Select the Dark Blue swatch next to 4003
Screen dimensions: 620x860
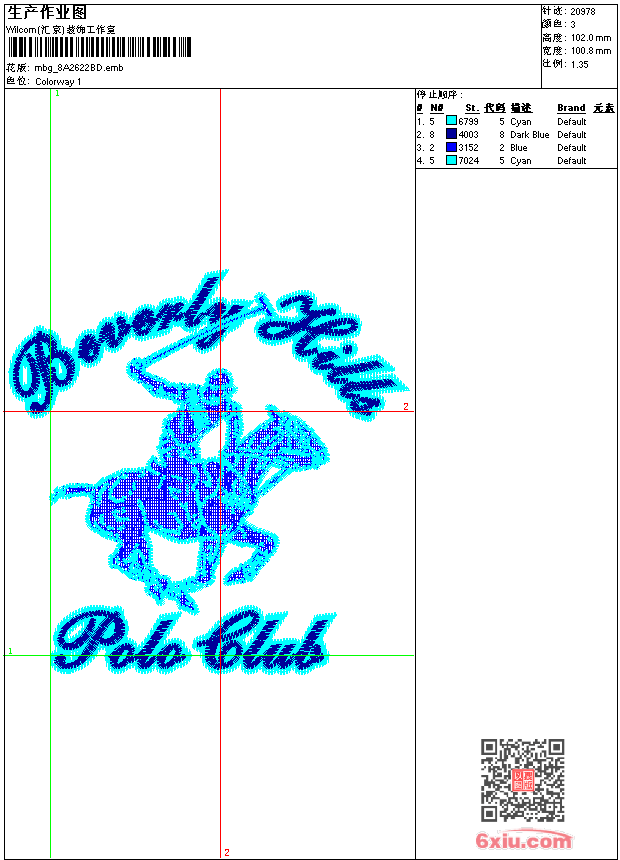[x=451, y=134]
